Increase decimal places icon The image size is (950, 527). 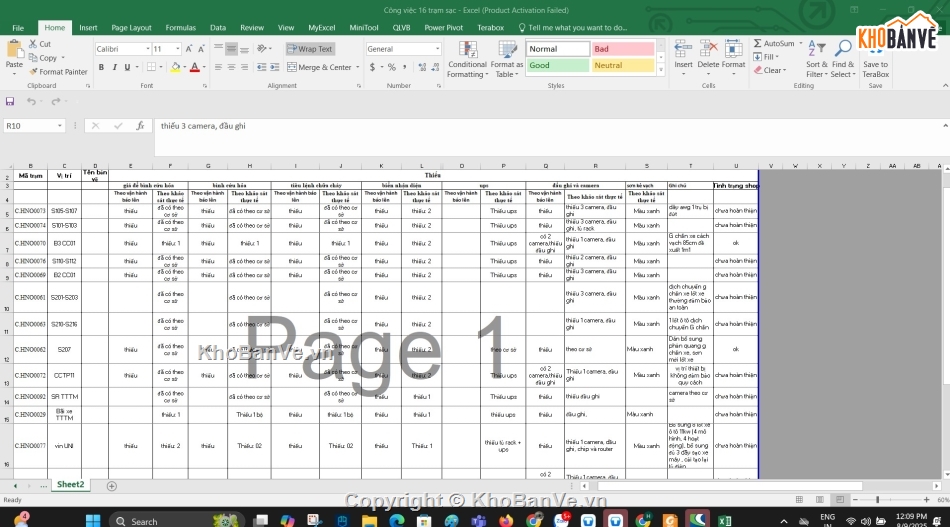coord(422,67)
